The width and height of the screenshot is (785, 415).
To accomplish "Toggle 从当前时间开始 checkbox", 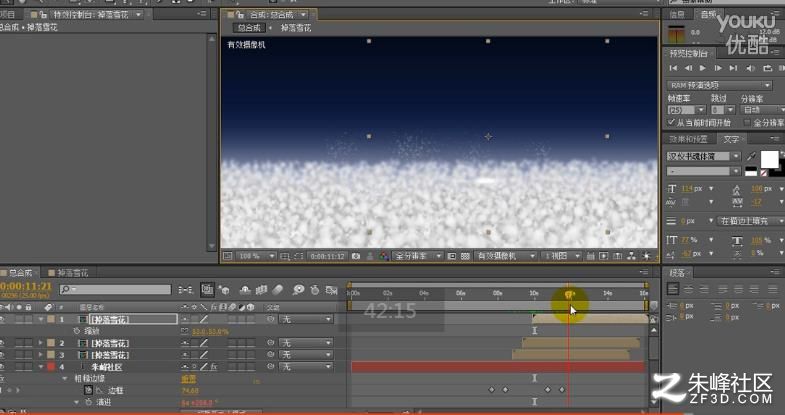I will (671, 122).
